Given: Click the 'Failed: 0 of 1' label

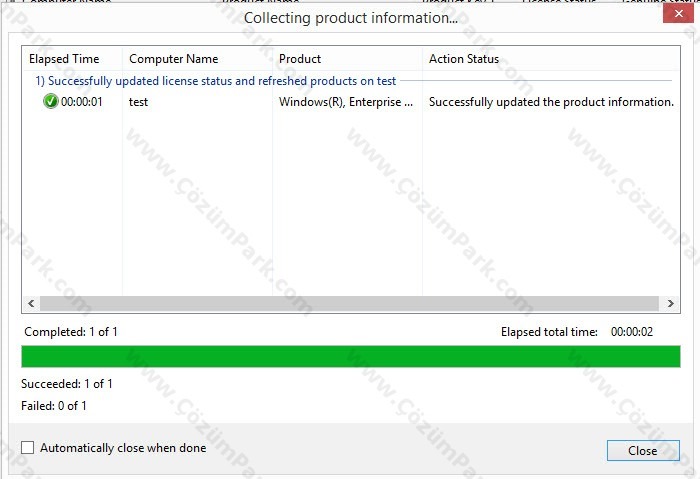Looking at the screenshot, I should (54, 406).
